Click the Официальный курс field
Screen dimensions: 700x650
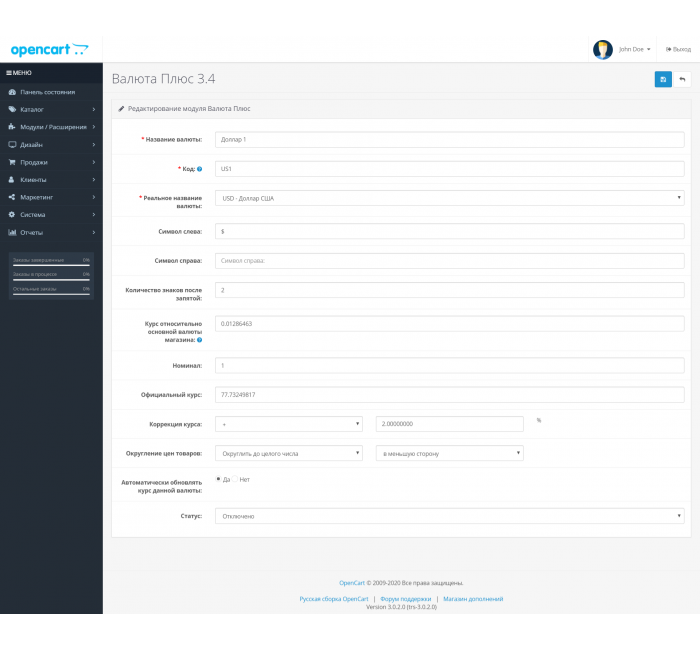pos(450,395)
